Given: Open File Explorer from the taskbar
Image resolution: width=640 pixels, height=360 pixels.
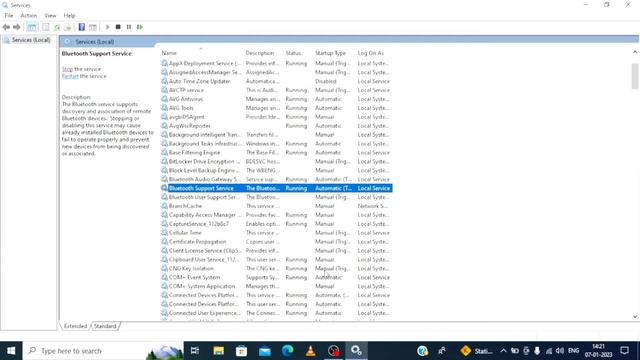Looking at the screenshot, I should click(x=219, y=351).
